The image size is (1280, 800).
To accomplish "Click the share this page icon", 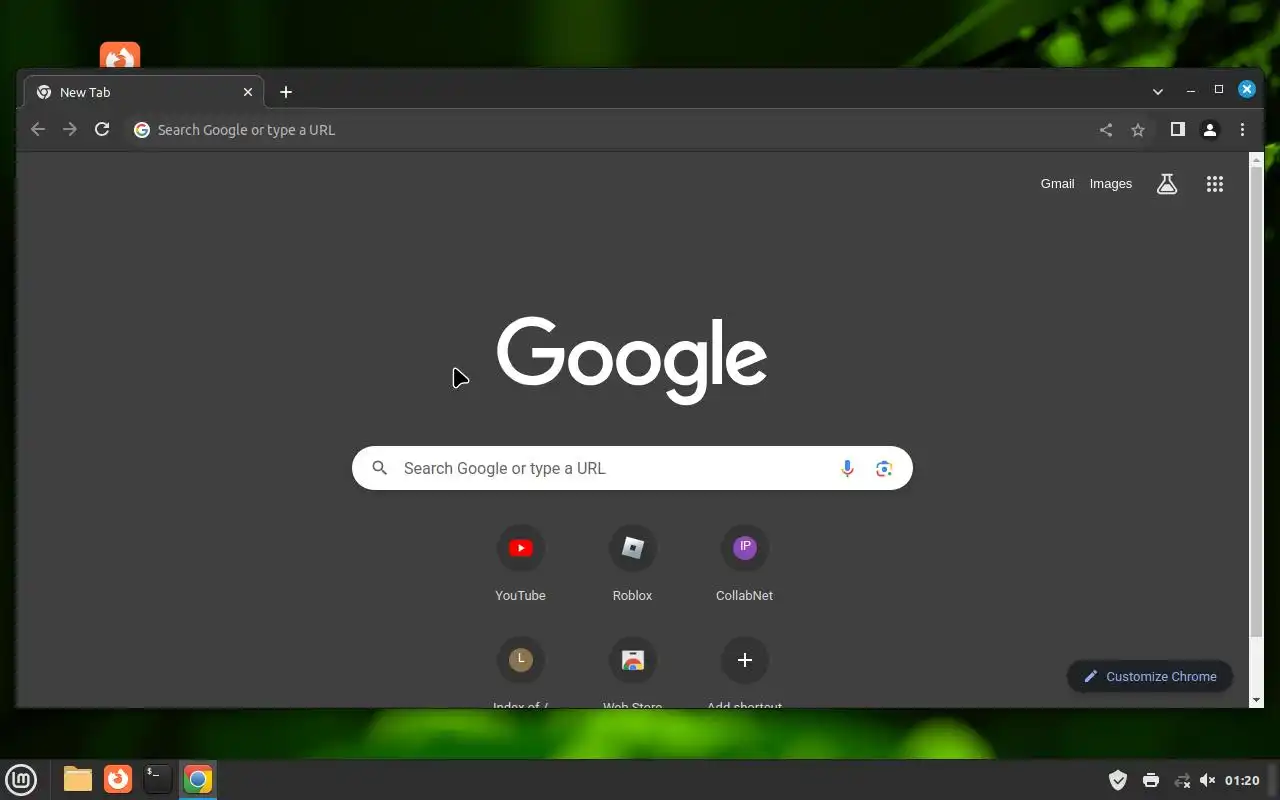I will (x=1106, y=130).
